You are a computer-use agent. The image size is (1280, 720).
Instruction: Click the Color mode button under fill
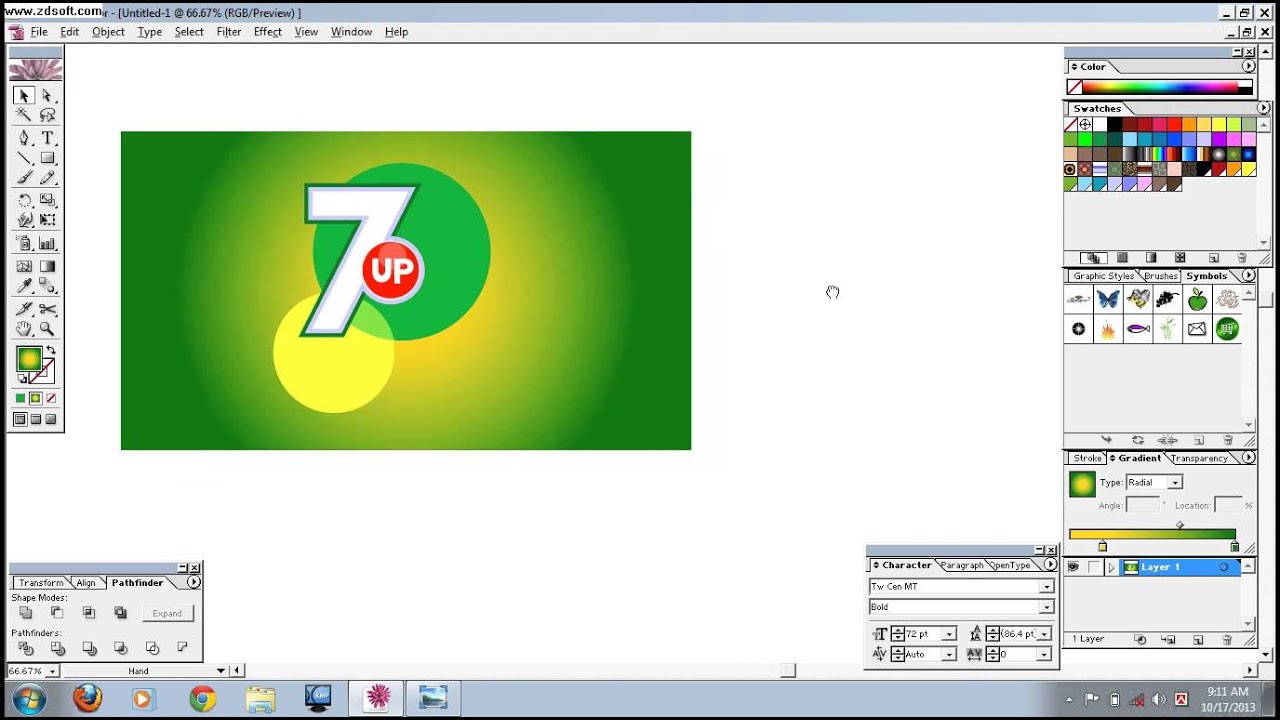(20, 398)
